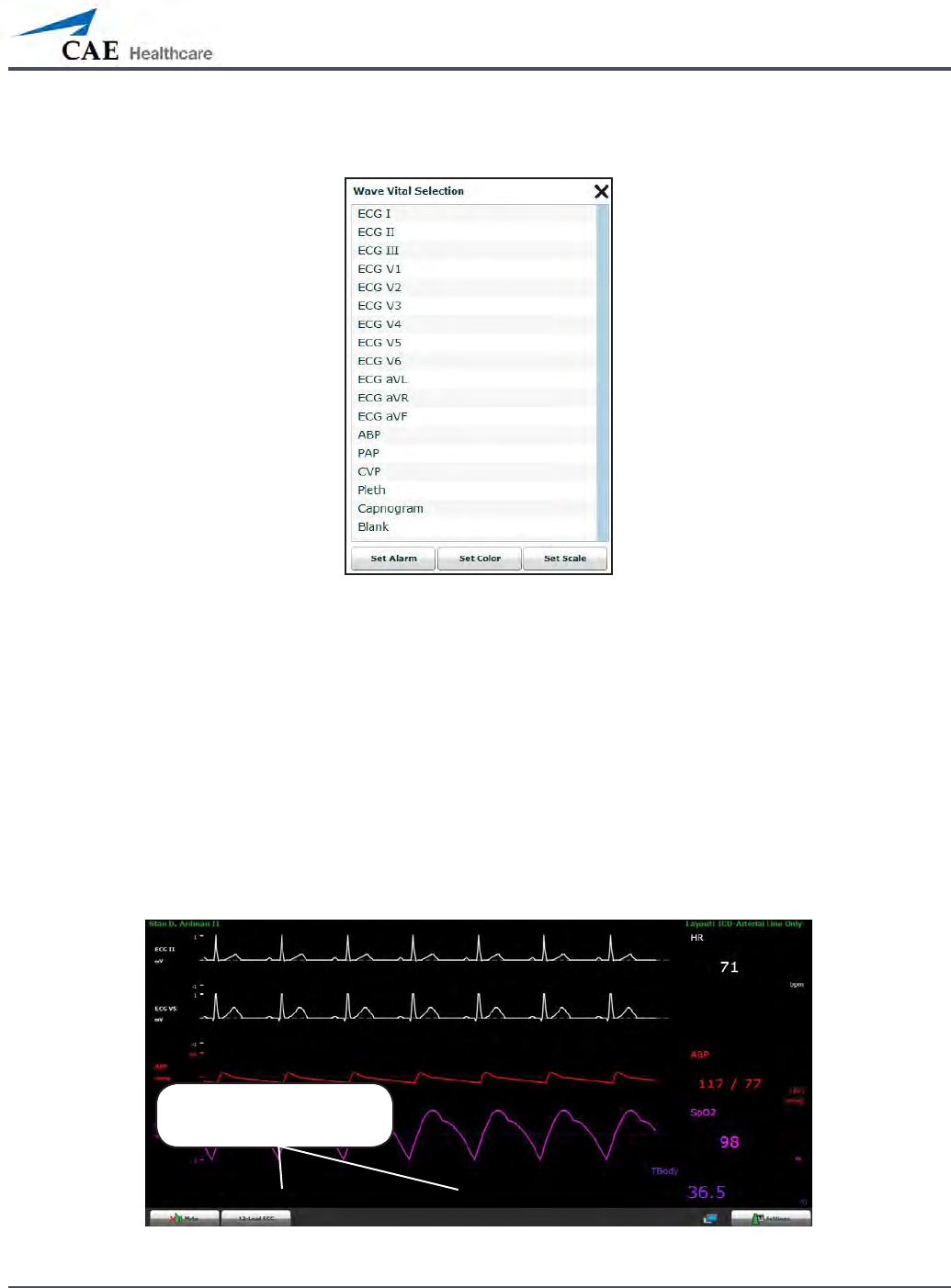Select Capnogram waveform

pos(474,508)
